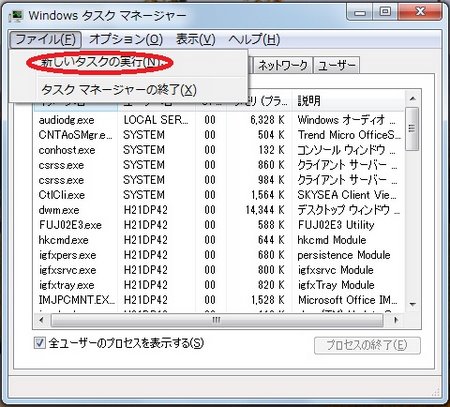Select the CNTAoSMgr.e... process row

coord(218,135)
